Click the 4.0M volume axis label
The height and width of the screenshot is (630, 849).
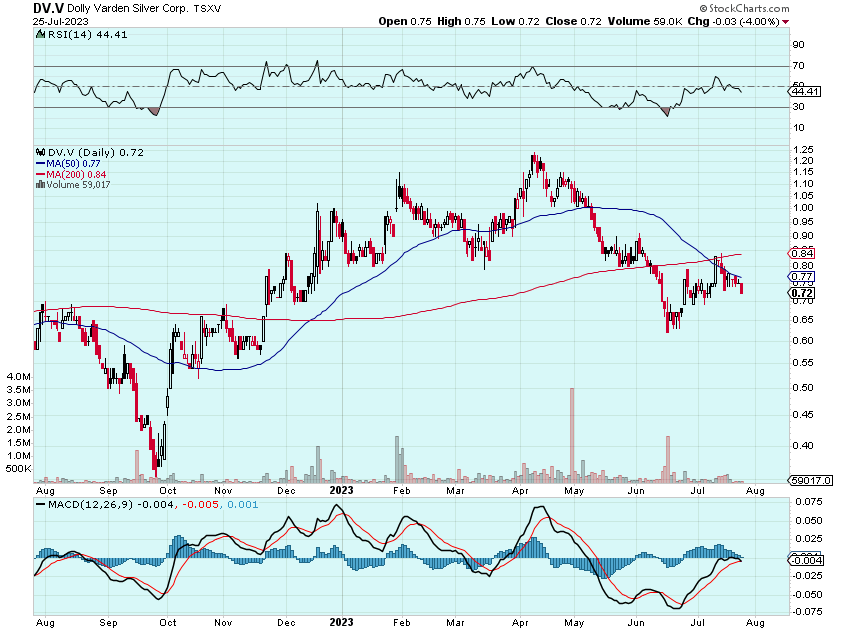19,377
